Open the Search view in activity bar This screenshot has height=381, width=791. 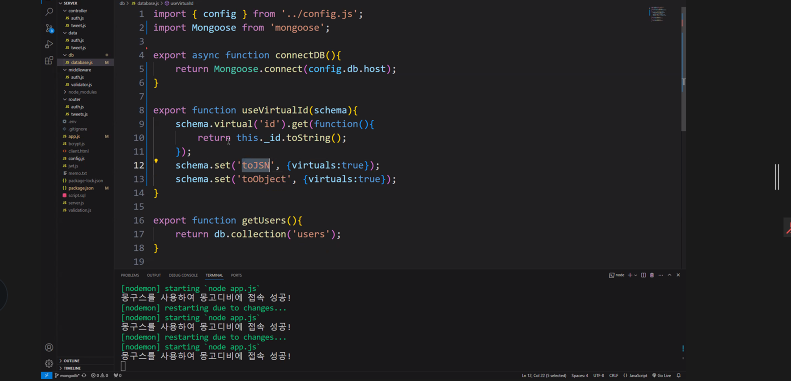coord(49,12)
